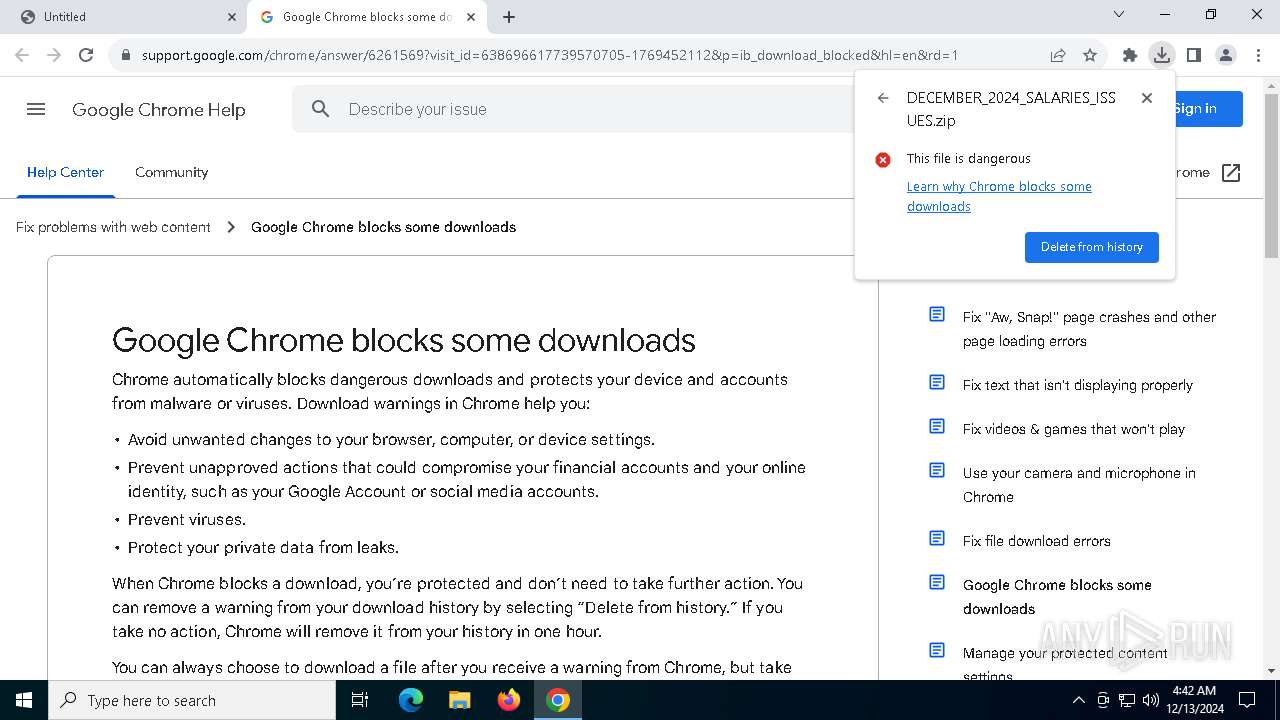Screen dimensions: 1280x720
Task: Bookmark this page with the star icon
Action: (x=1090, y=55)
